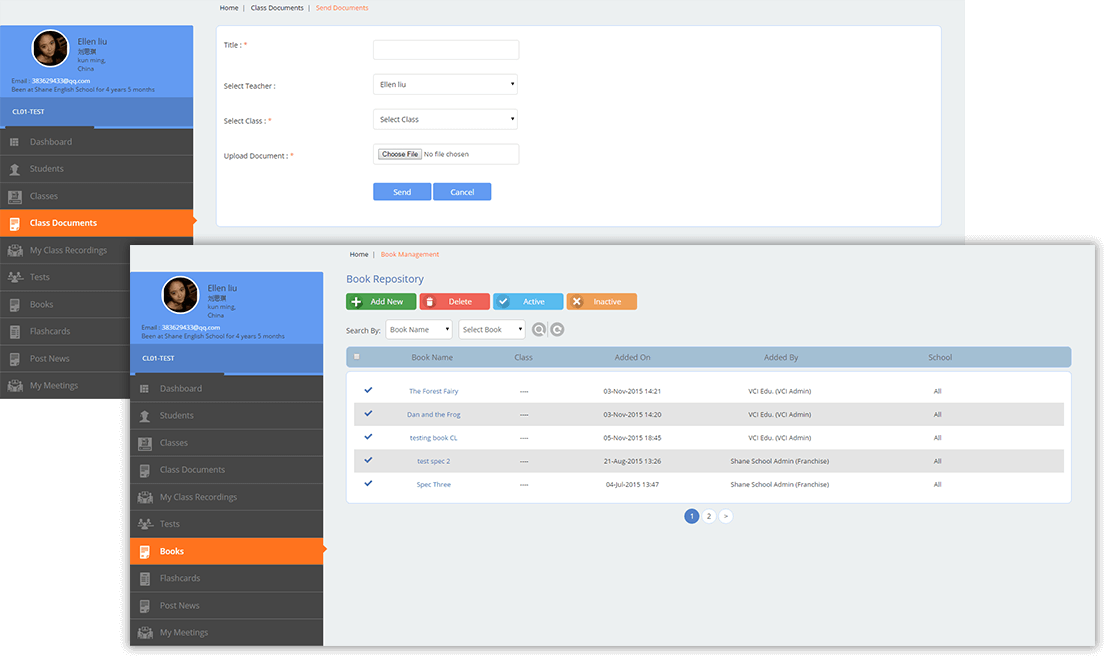
Task: Click Students icon in Book Repository window sidebar
Action: point(145,416)
